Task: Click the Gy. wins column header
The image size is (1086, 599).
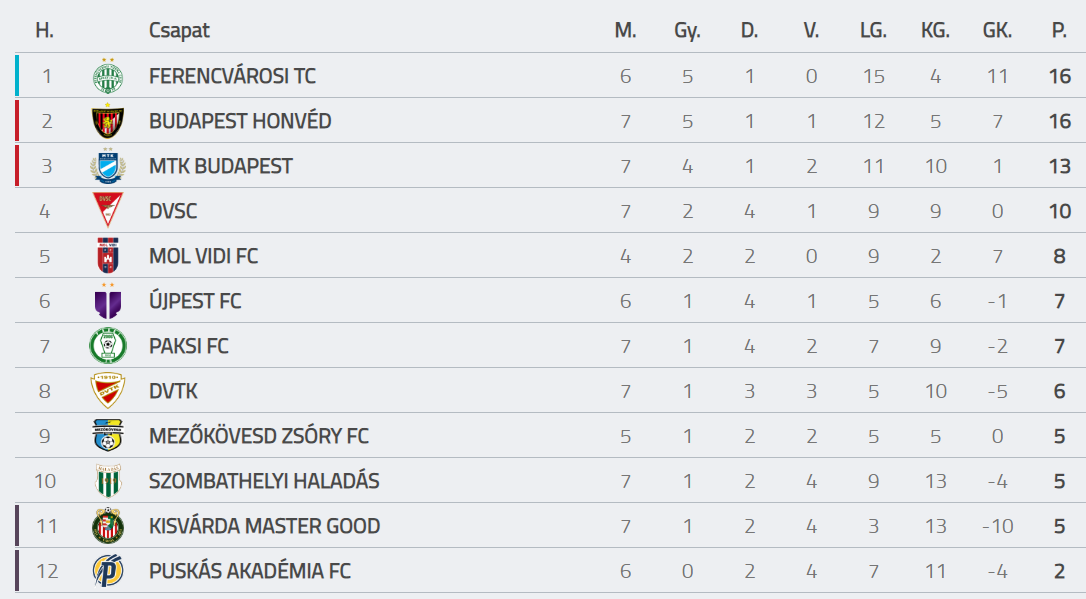Action: (x=687, y=31)
